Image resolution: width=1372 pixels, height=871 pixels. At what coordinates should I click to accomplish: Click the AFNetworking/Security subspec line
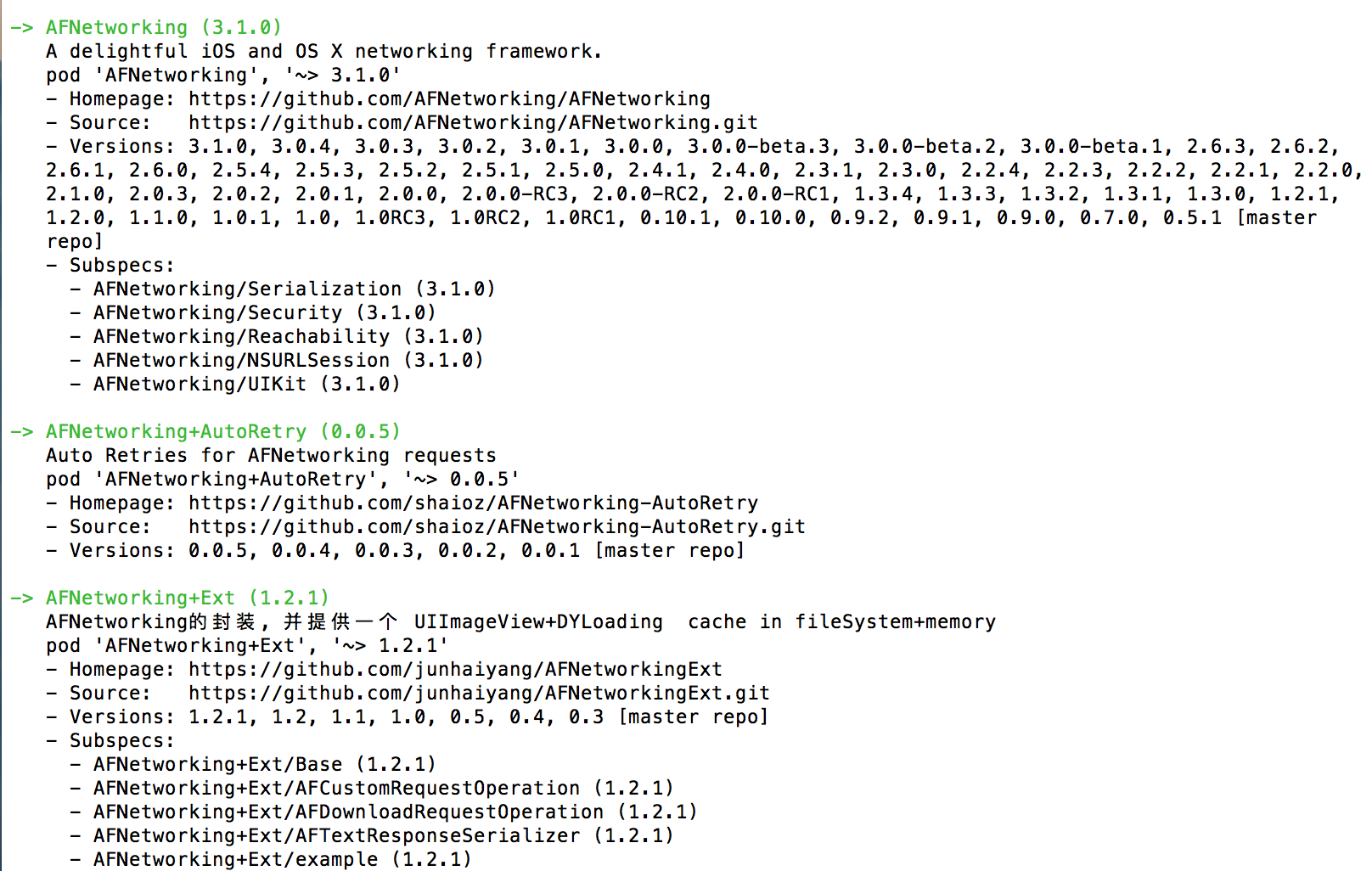[264, 313]
